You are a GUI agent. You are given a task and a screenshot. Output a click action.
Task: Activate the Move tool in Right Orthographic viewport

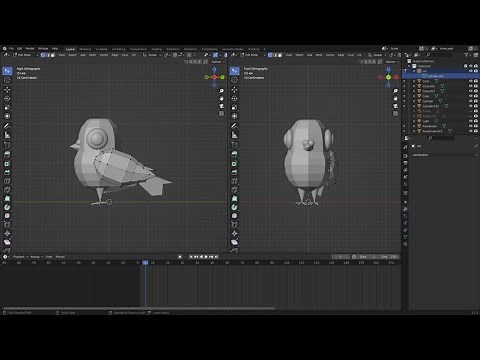click(x=7, y=89)
